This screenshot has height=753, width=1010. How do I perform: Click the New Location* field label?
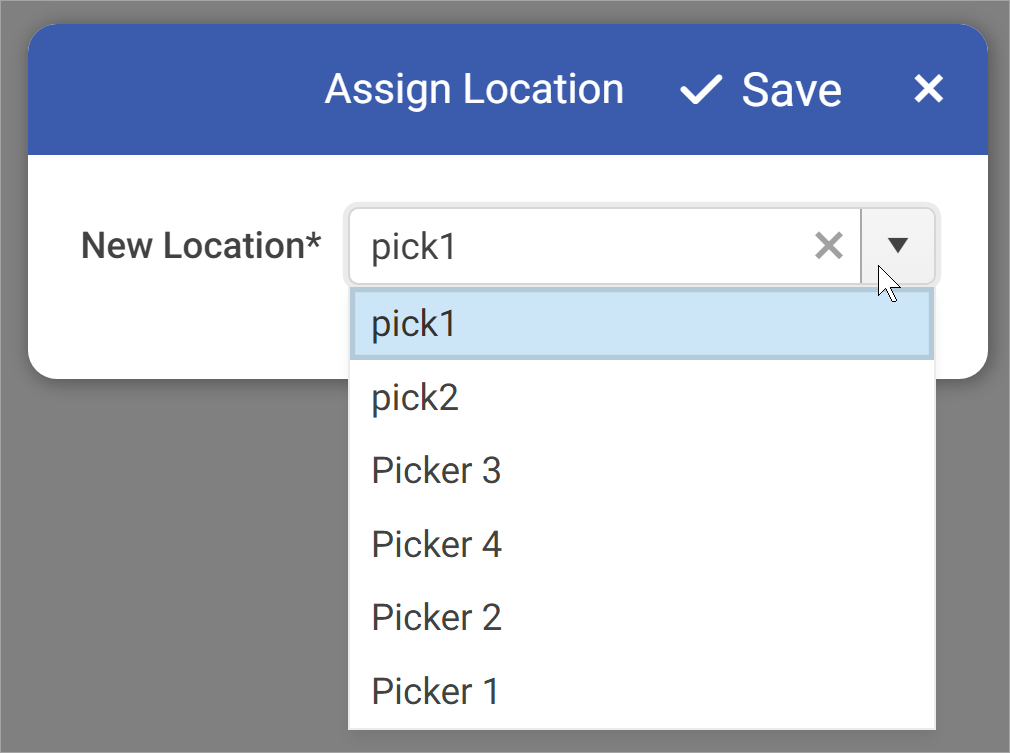[x=201, y=245]
